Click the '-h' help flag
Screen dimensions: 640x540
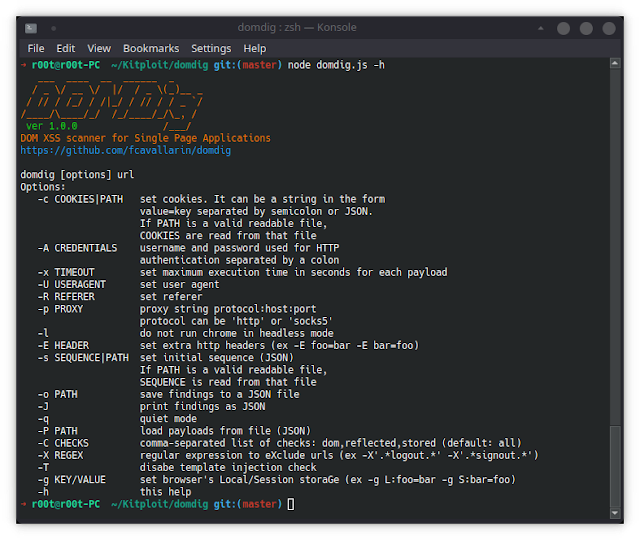pos(43,492)
